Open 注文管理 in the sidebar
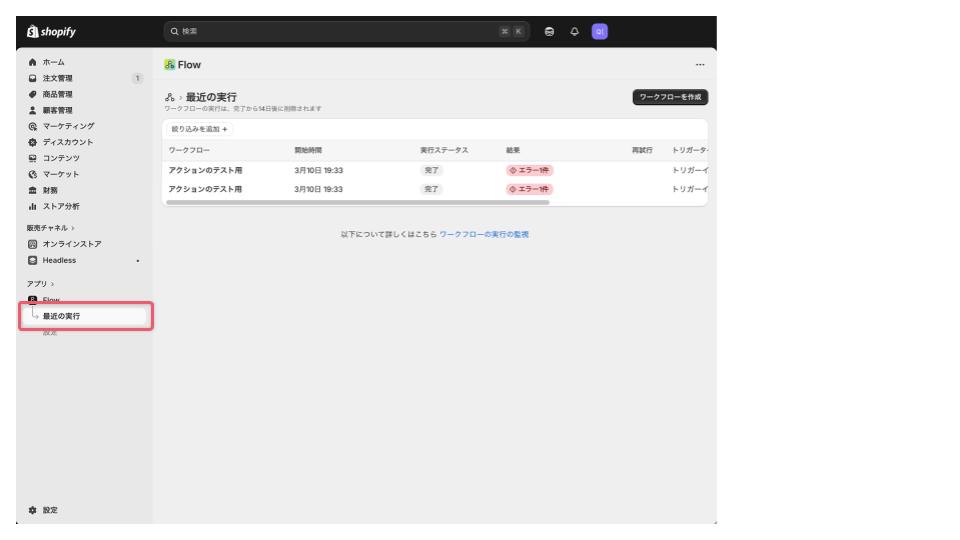This screenshot has height=540, width=960. coord(58,78)
